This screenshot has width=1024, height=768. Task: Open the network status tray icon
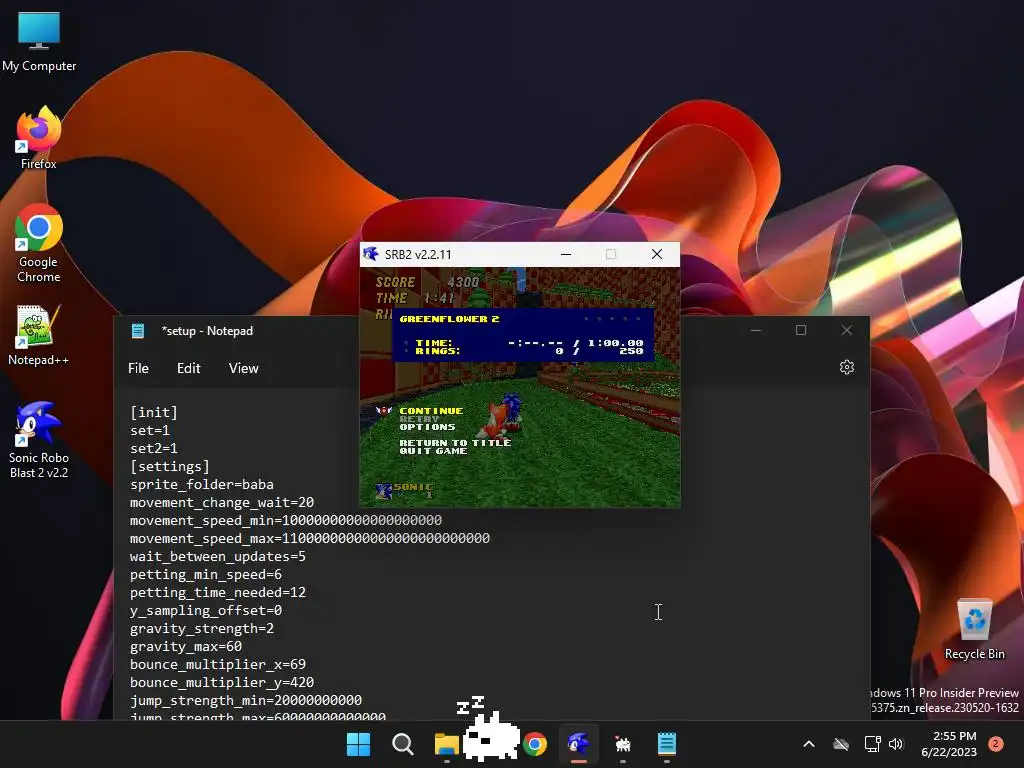tap(872, 744)
